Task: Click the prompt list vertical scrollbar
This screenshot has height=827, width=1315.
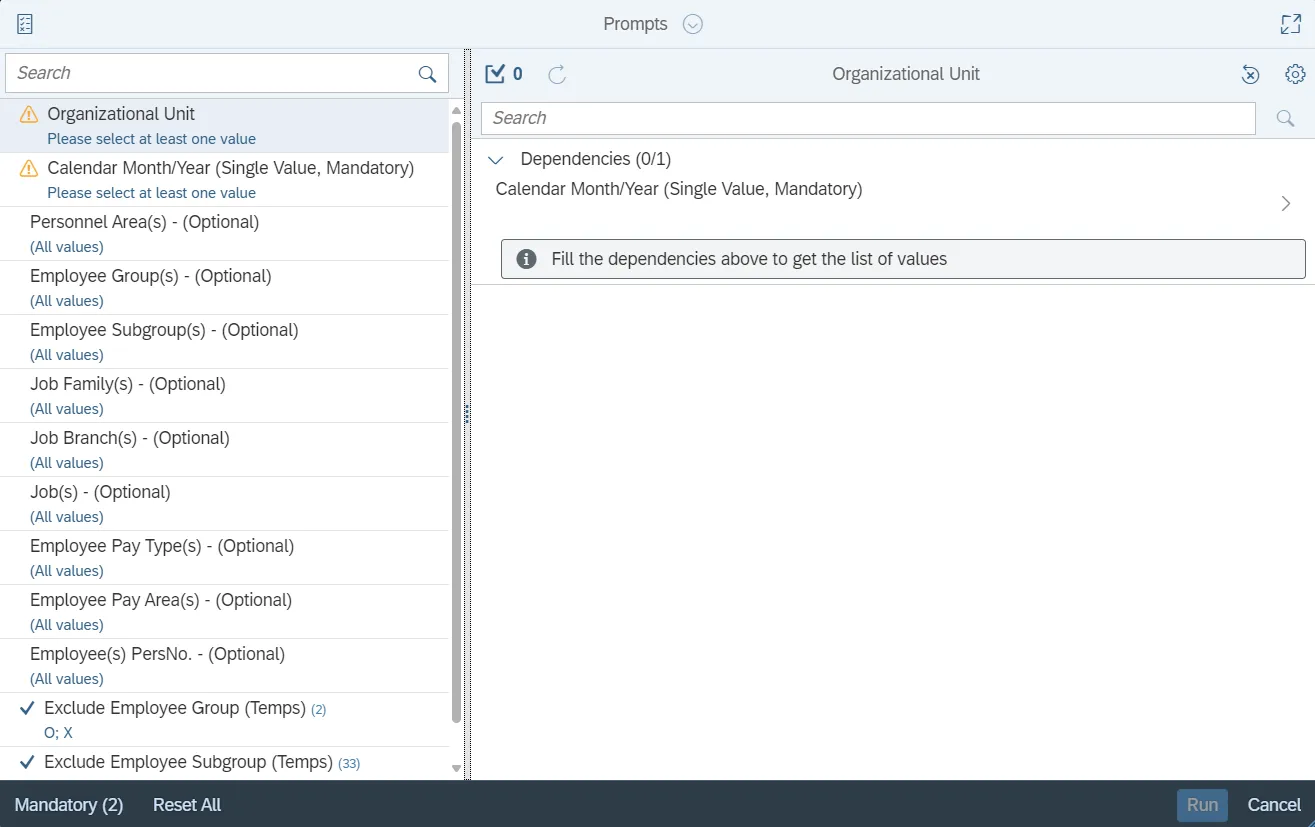Action: 457,420
